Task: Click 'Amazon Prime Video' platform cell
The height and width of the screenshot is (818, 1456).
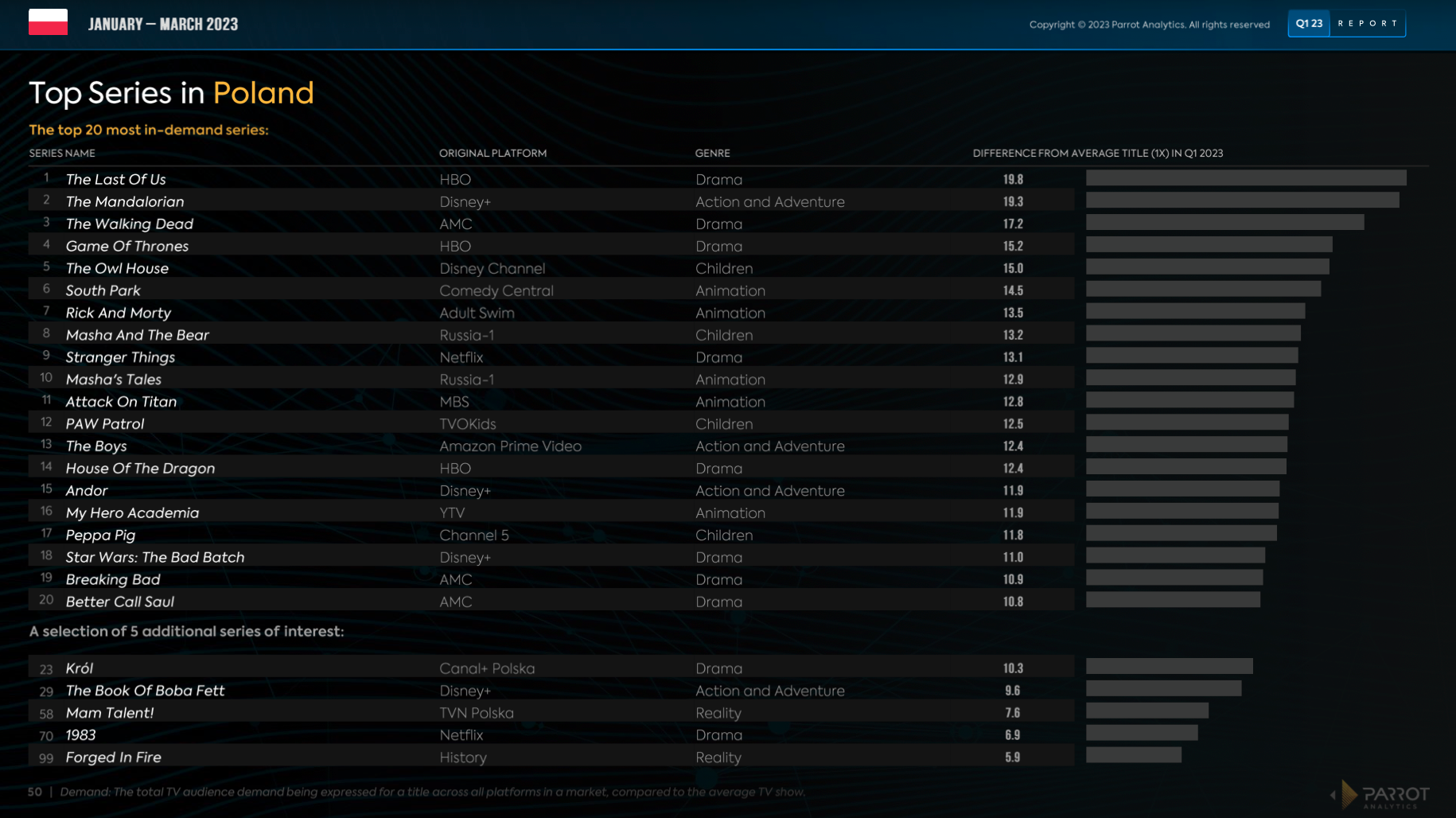Action: 511,446
